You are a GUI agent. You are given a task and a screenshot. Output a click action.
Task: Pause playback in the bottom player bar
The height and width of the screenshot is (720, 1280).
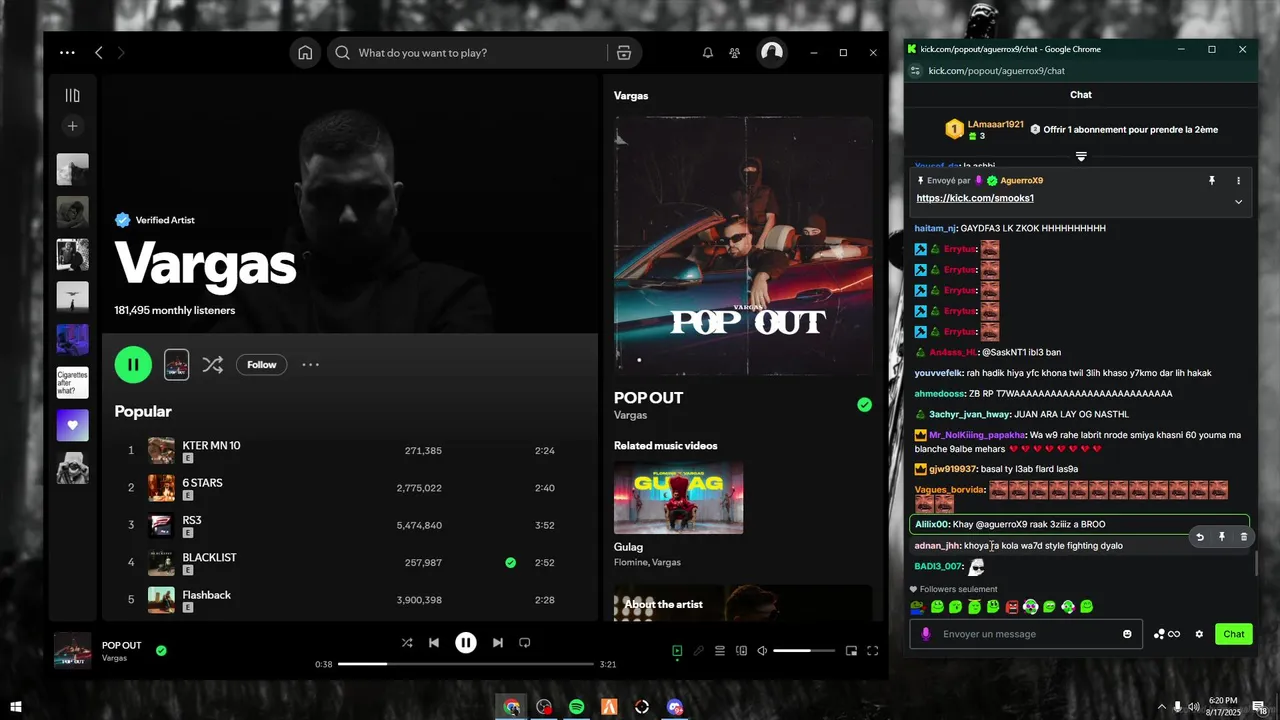tap(466, 643)
